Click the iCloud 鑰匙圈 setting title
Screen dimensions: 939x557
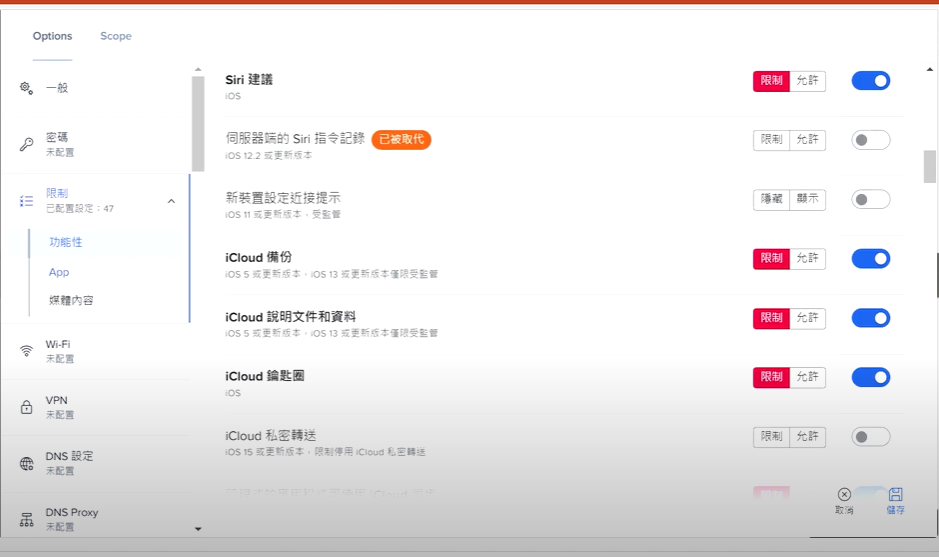point(265,376)
